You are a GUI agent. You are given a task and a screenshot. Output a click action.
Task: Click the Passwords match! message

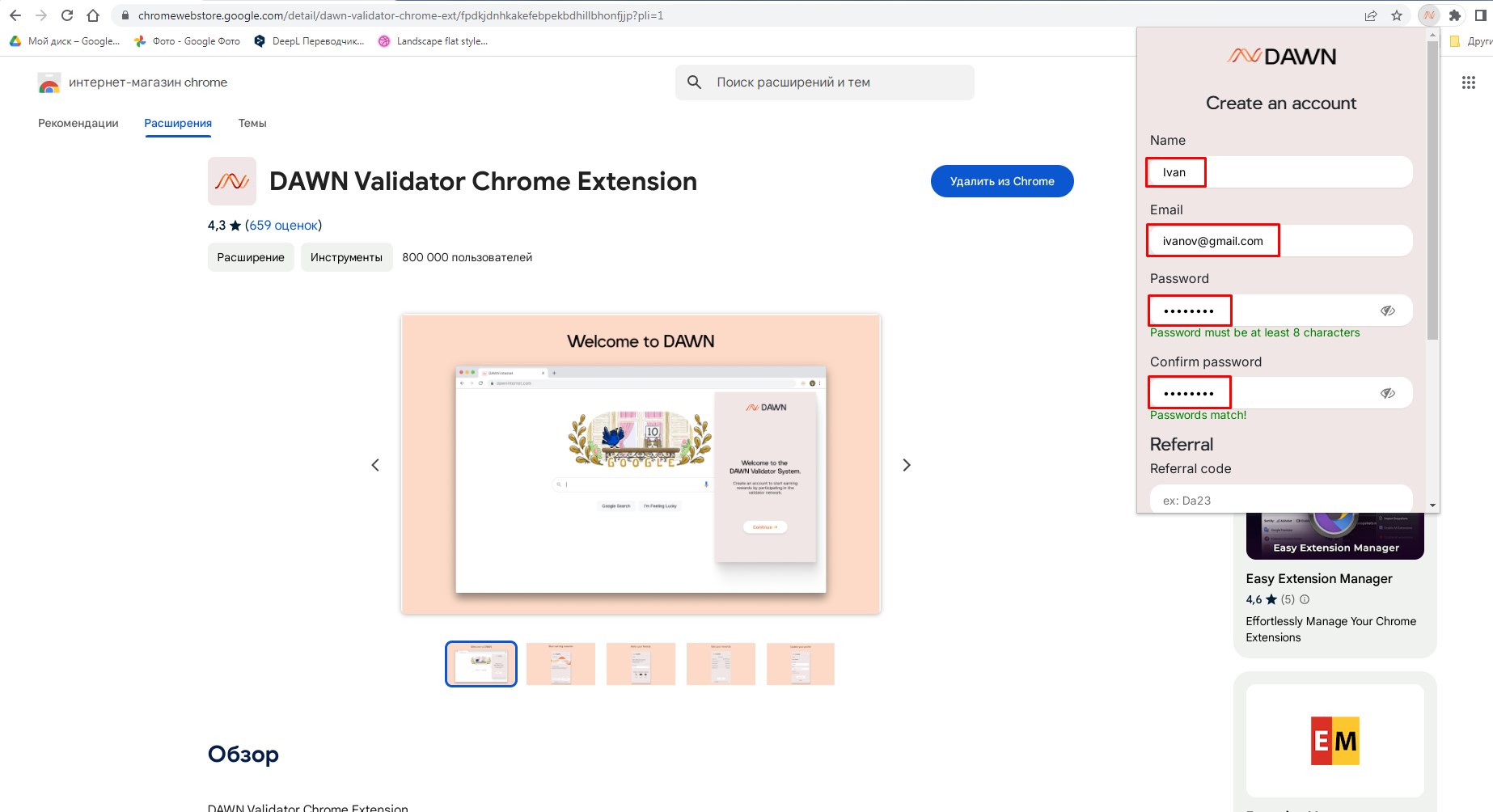point(1198,415)
